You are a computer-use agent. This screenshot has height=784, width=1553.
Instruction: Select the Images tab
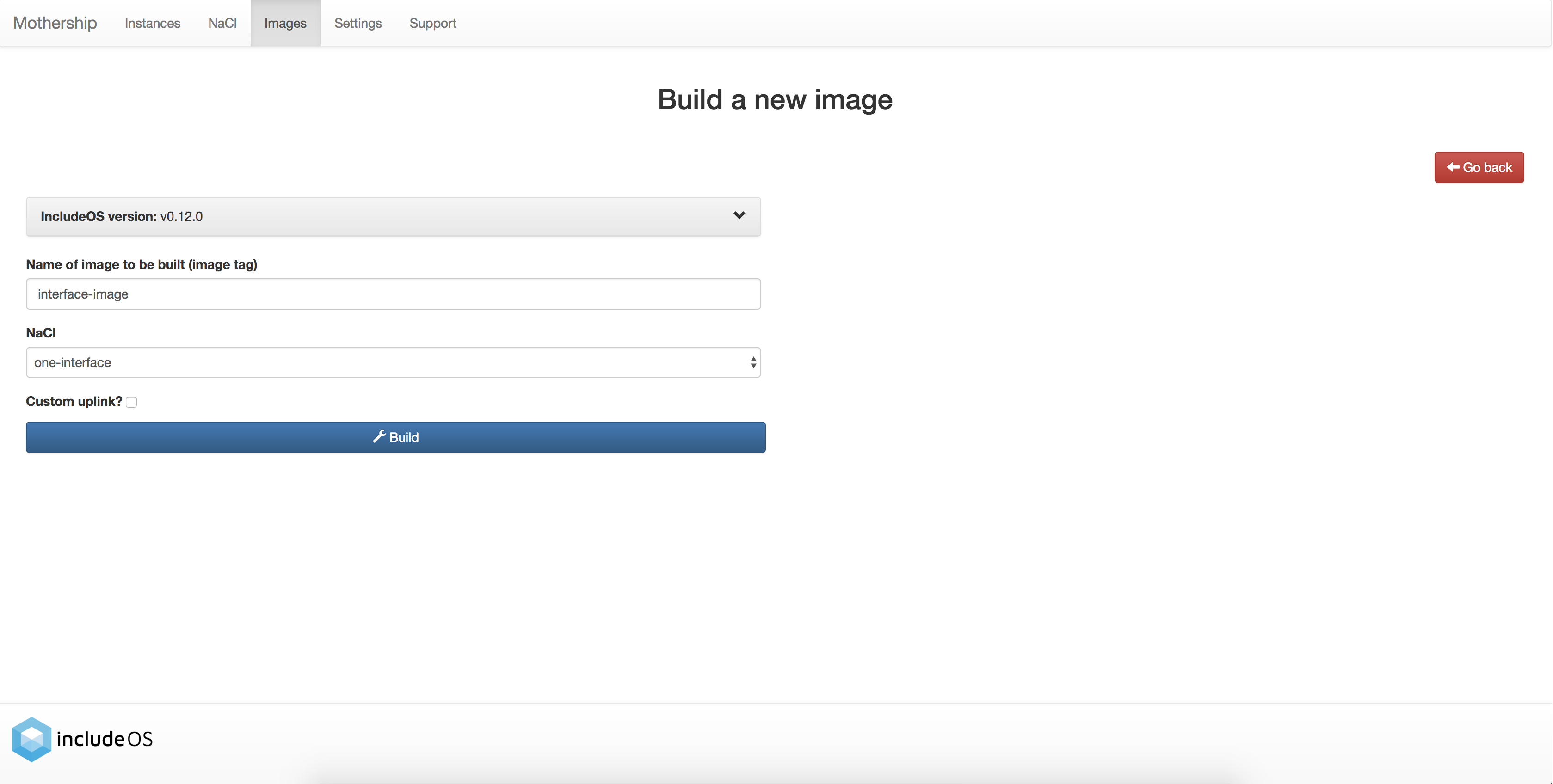tap(285, 23)
